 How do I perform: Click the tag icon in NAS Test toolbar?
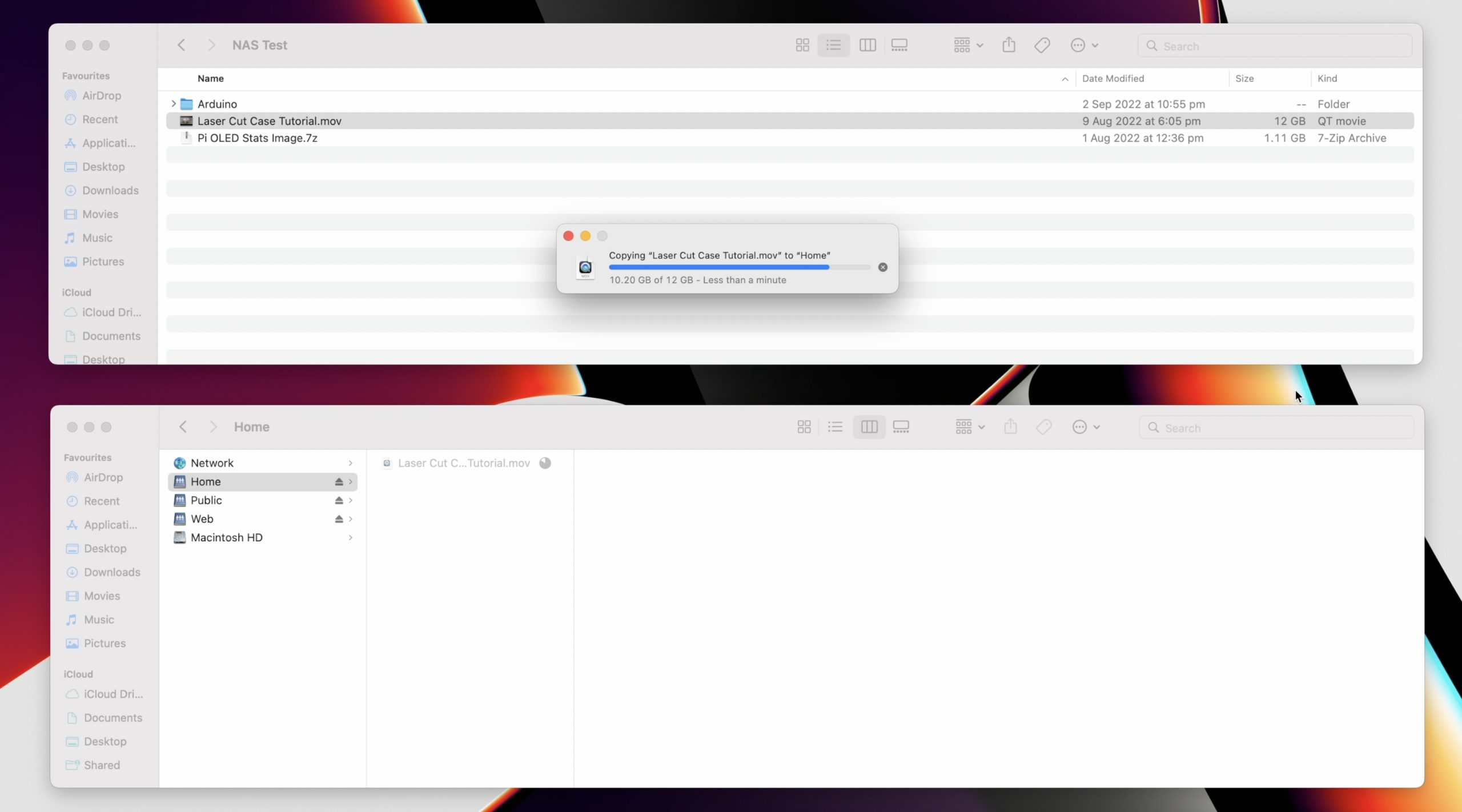point(1042,45)
